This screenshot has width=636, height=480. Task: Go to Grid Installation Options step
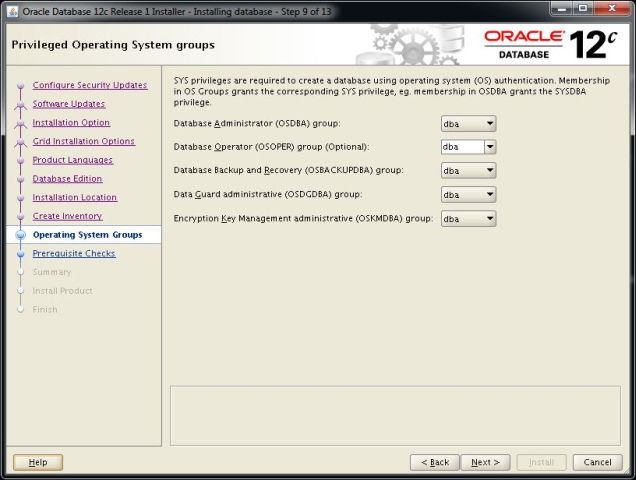(x=84, y=141)
